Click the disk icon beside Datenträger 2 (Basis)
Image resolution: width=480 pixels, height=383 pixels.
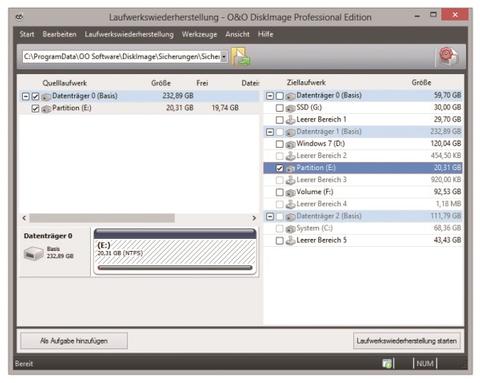(291, 217)
